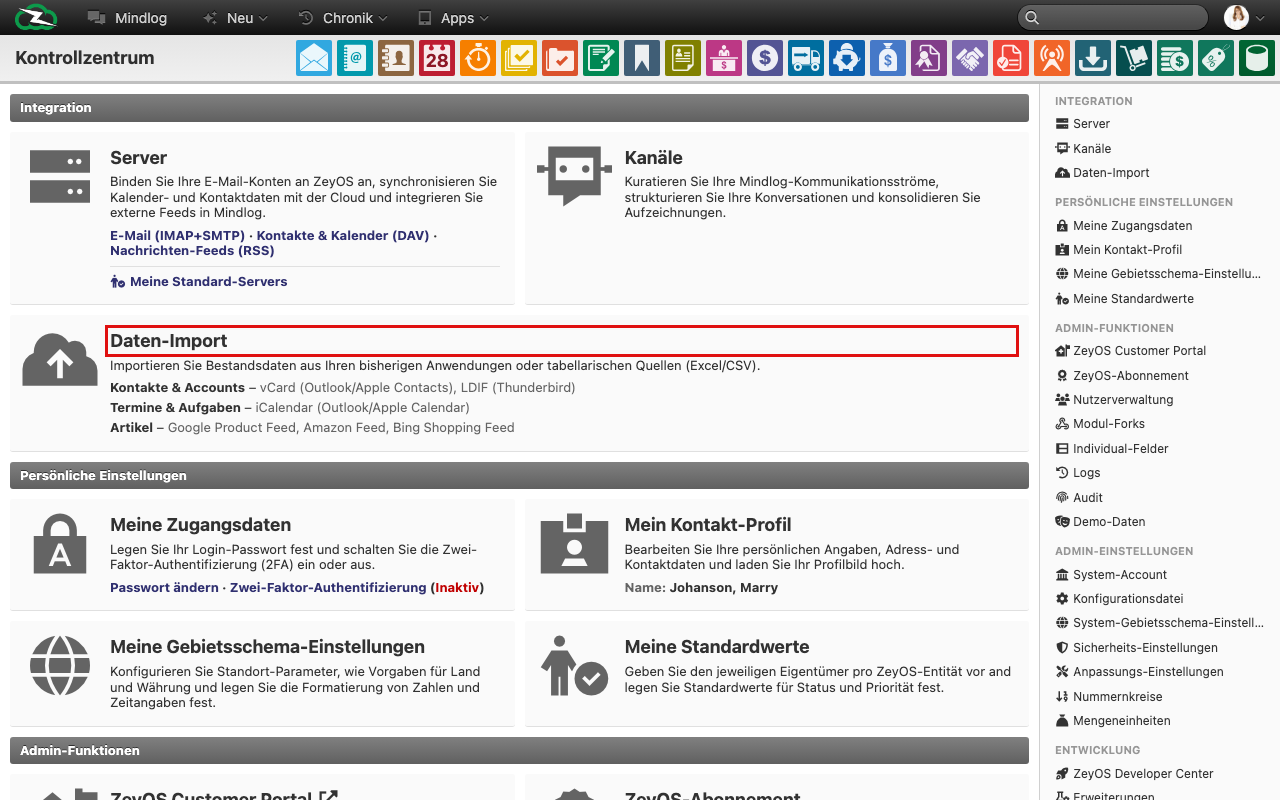The height and width of the screenshot is (800, 1280).
Task: Open the blue mail envelope app icon
Action: 314,58
